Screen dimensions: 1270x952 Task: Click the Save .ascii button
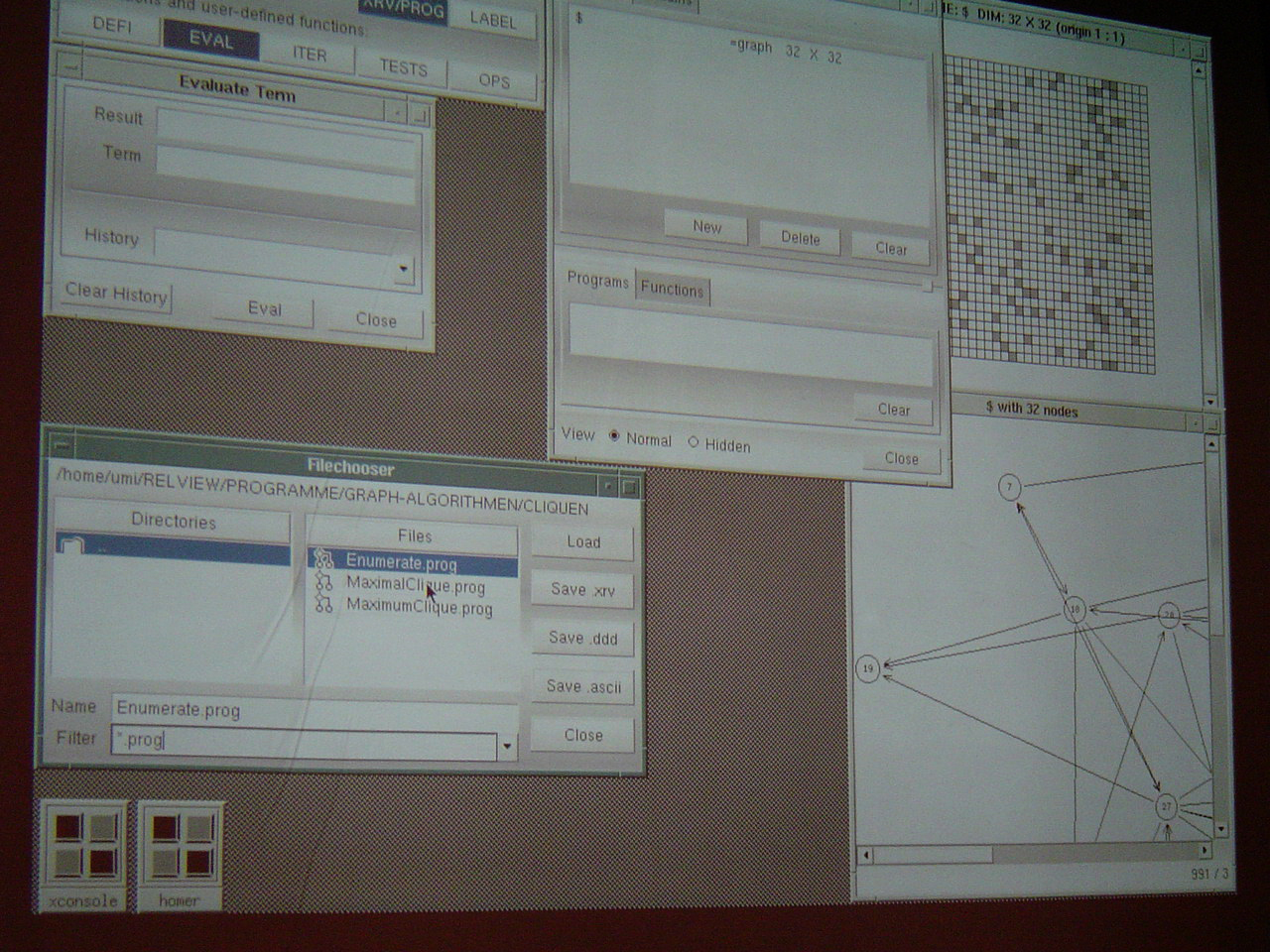583,686
